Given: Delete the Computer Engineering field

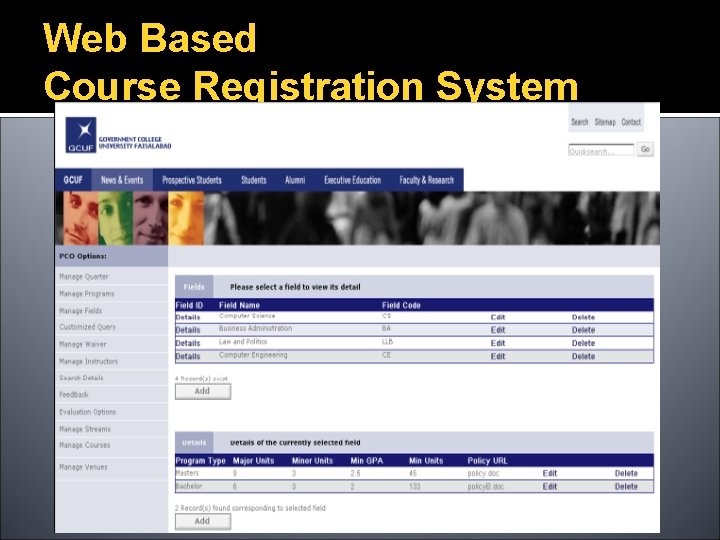Looking at the screenshot, I should (583, 356).
